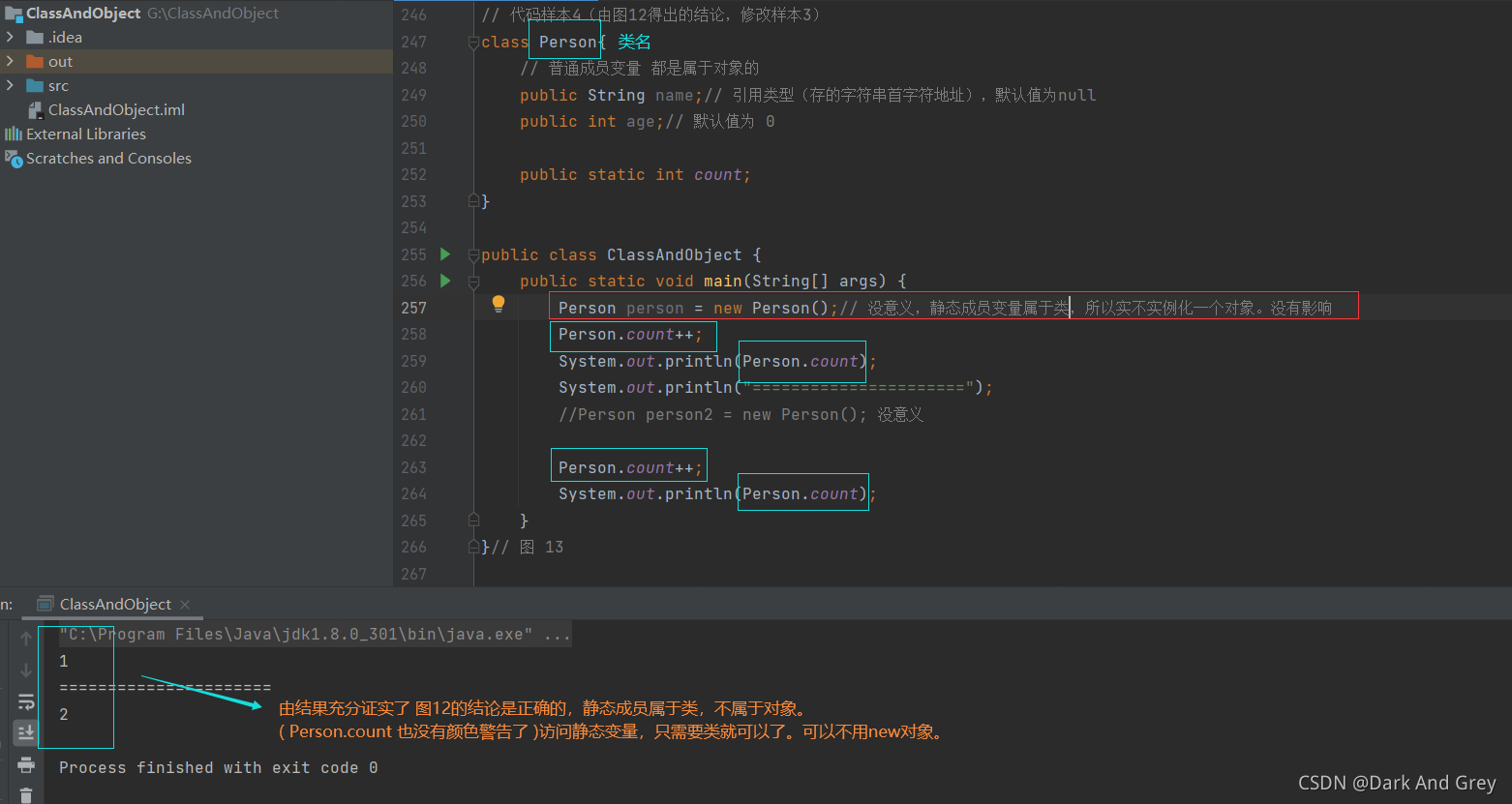Fold the ClassAndObject class at line 255
This screenshot has height=804, width=1512.
(x=473, y=255)
